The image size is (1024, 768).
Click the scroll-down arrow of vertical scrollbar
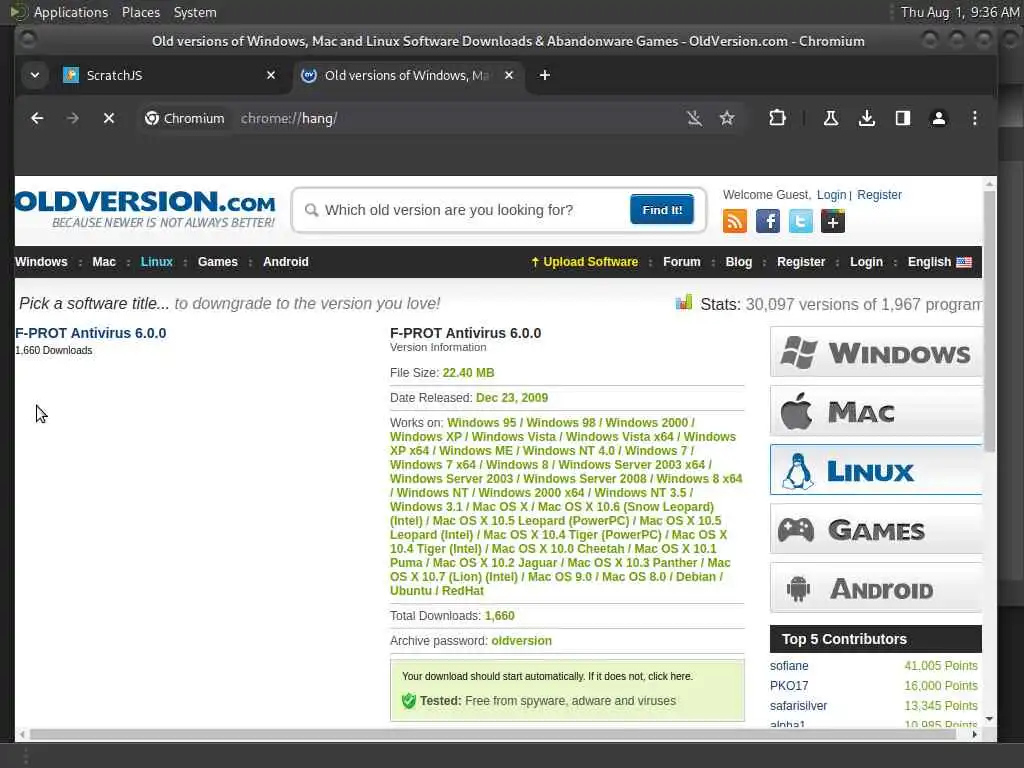(x=989, y=719)
